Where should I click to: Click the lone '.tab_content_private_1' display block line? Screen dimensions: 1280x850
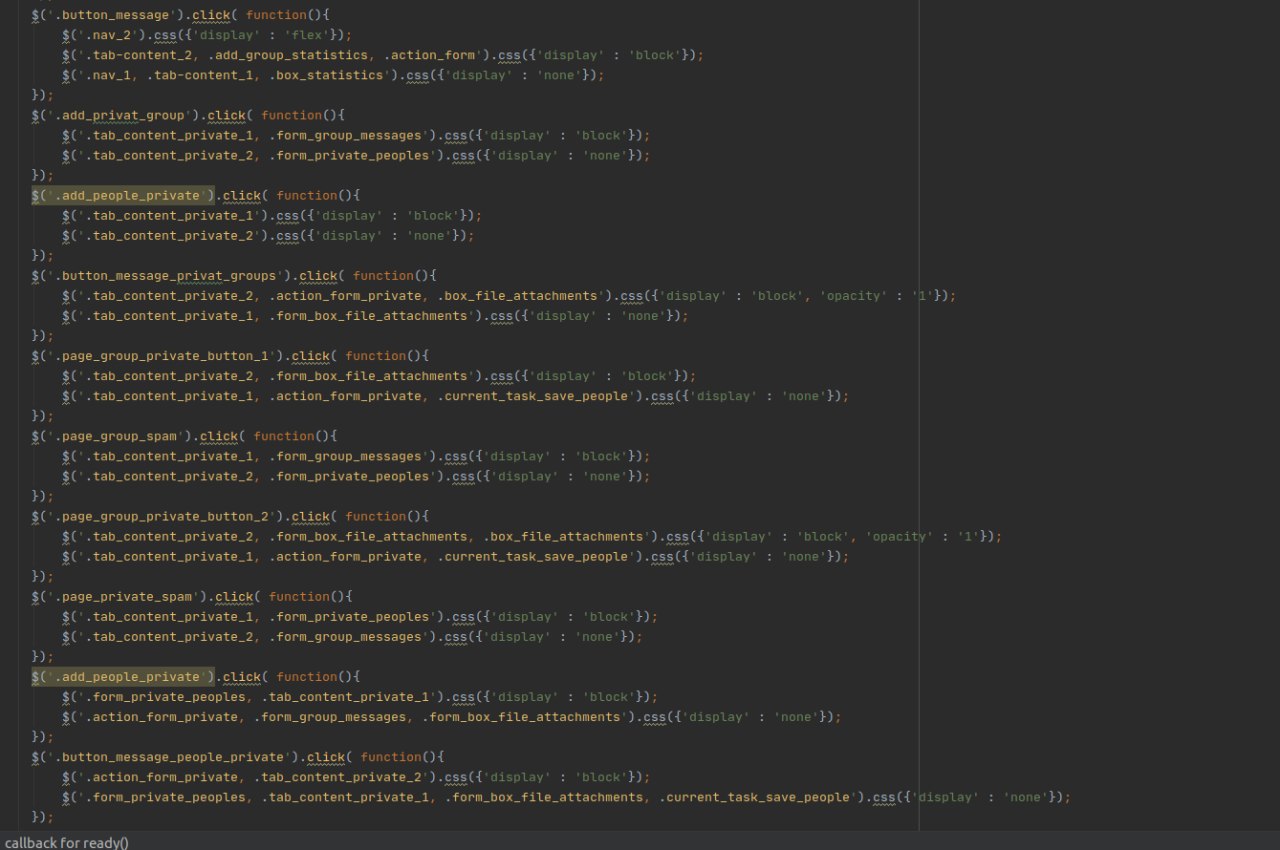coord(271,216)
